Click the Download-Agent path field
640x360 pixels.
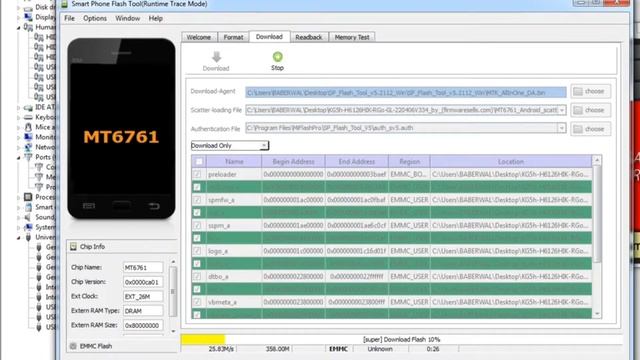[406, 93]
